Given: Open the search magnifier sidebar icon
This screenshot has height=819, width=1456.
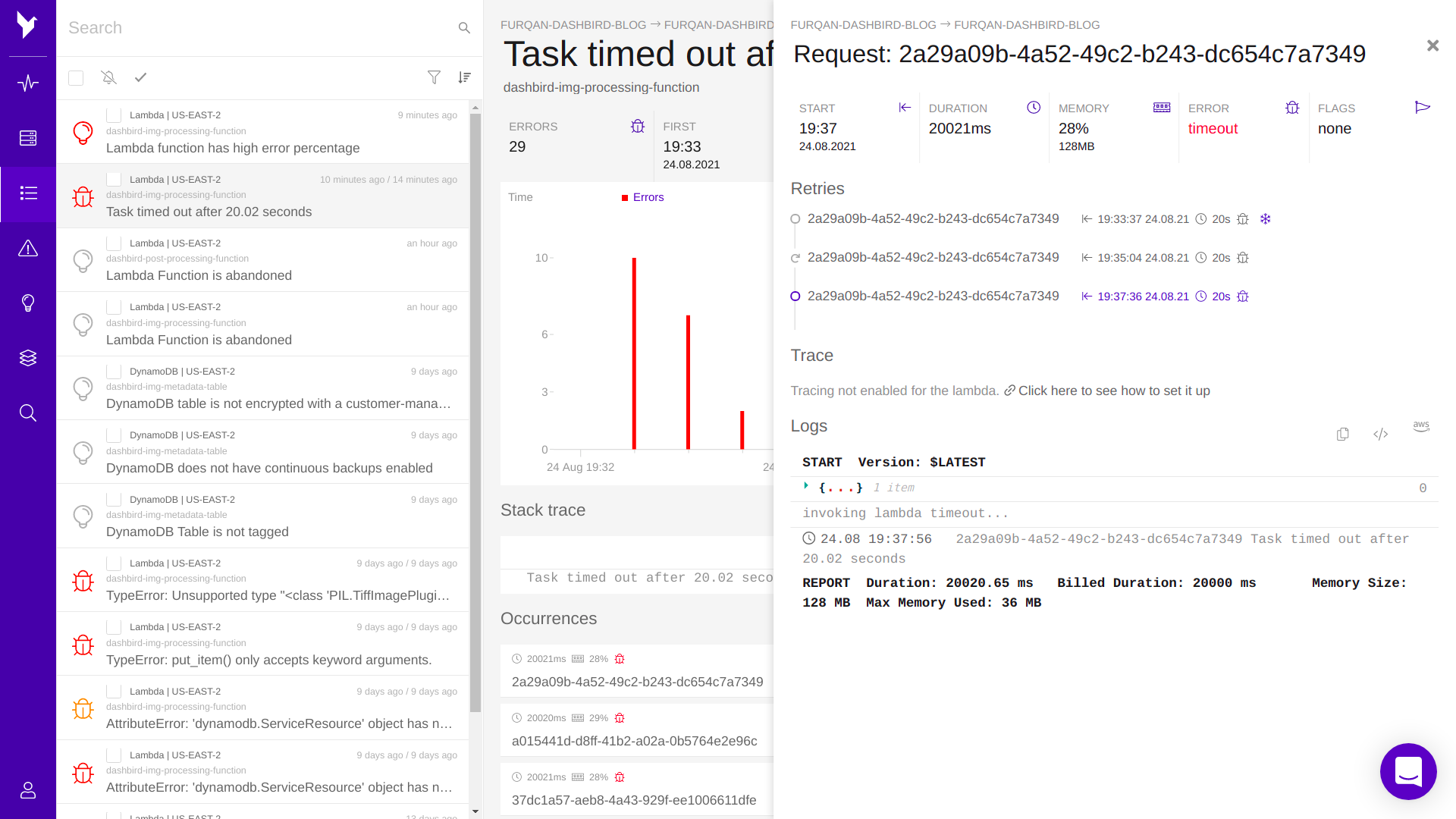Looking at the screenshot, I should pyautogui.click(x=28, y=413).
